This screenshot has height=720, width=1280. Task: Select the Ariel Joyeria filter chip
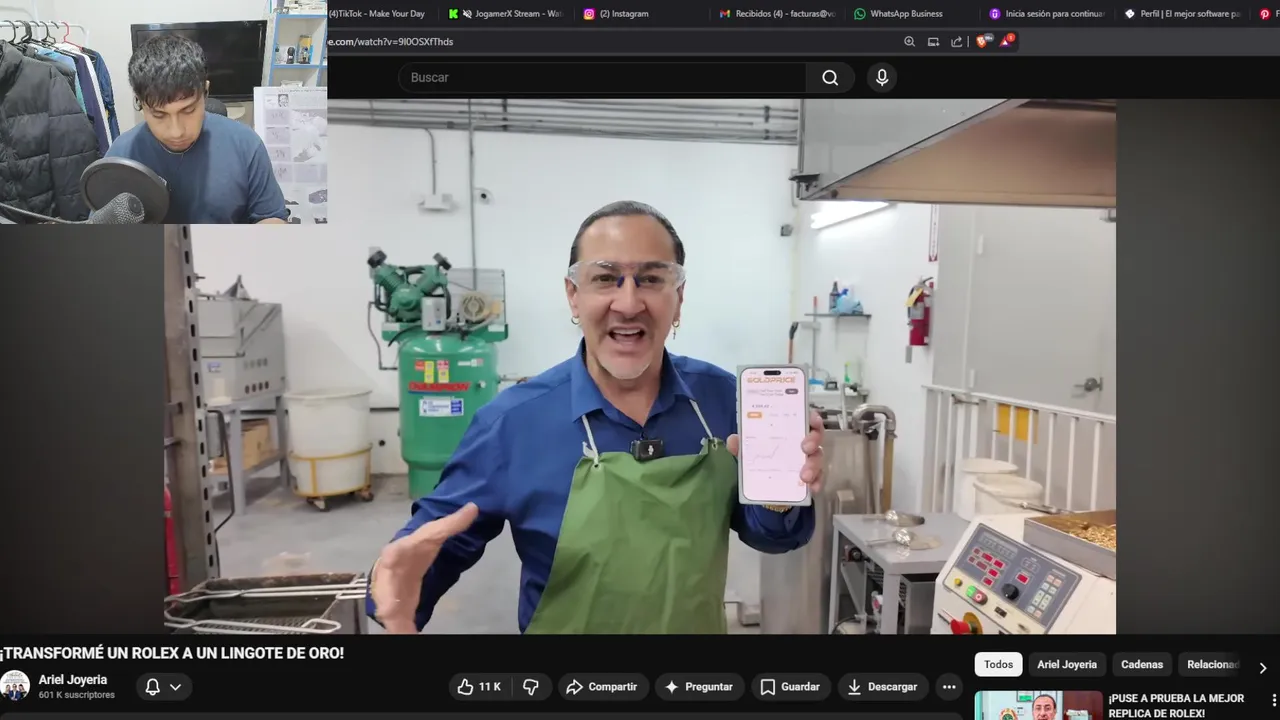[1067, 664]
